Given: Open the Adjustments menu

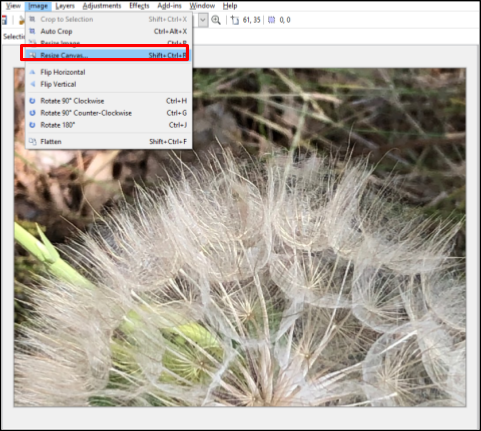Looking at the screenshot, I should tap(102, 6).
